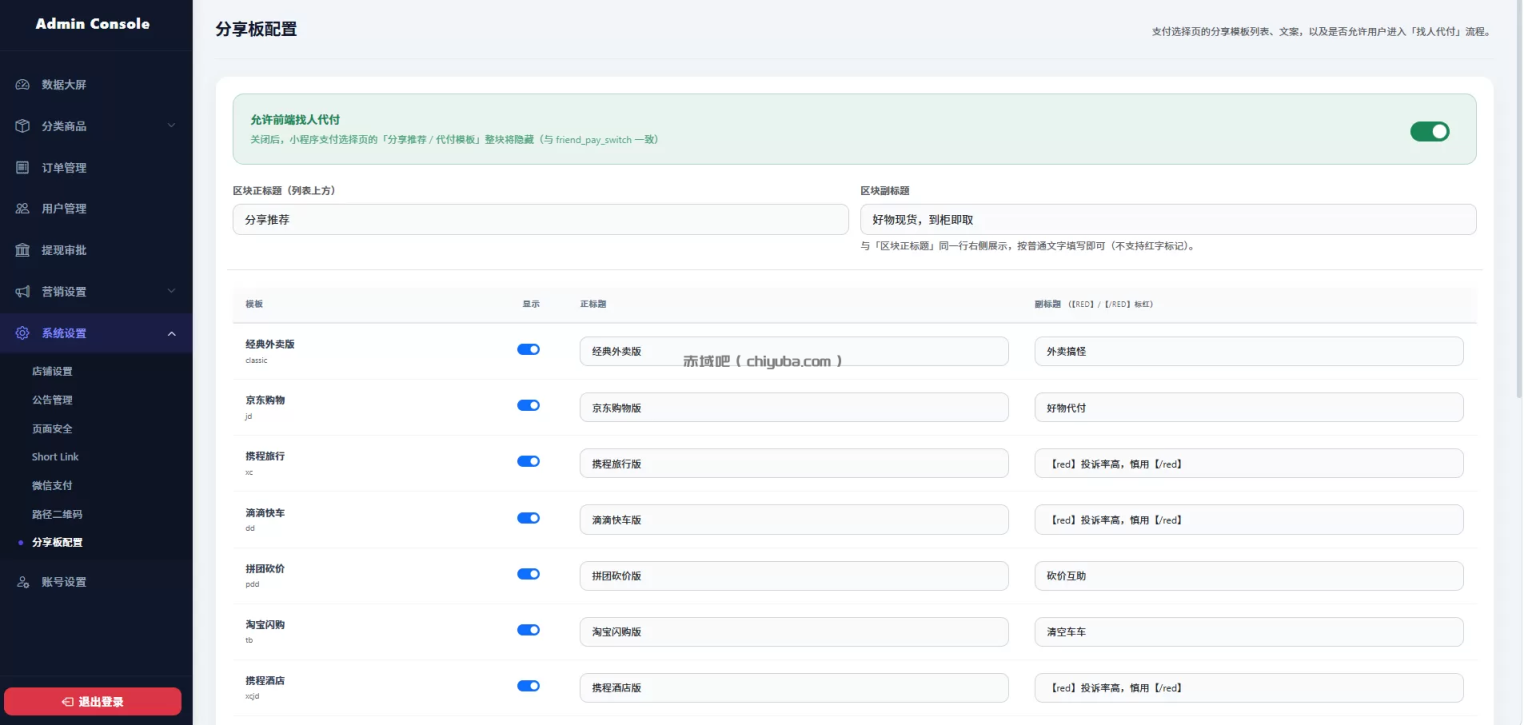Toggle display switch for 淘宝闪购 row
Screen dimensions: 1524x725
pos(528,630)
